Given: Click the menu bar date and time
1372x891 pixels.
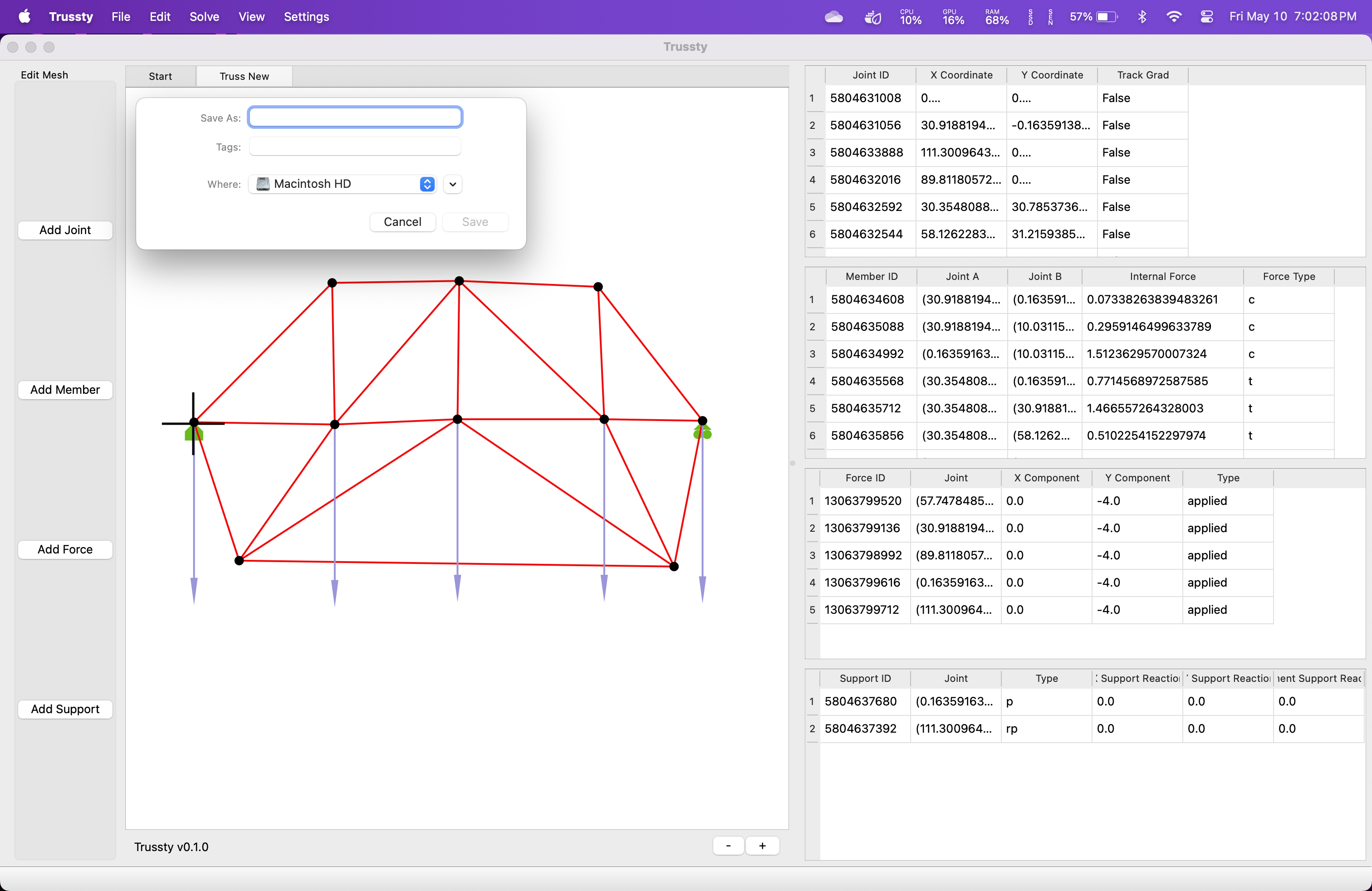Looking at the screenshot, I should pyautogui.click(x=1293, y=17).
